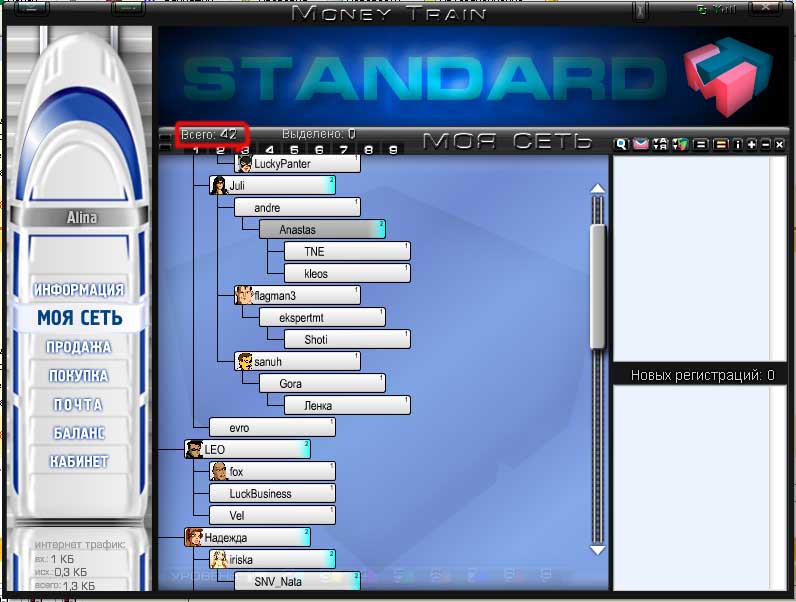Screen dimensions: 796x602
Task: Click the sort by color icon
Action: pyautogui.click(x=679, y=144)
